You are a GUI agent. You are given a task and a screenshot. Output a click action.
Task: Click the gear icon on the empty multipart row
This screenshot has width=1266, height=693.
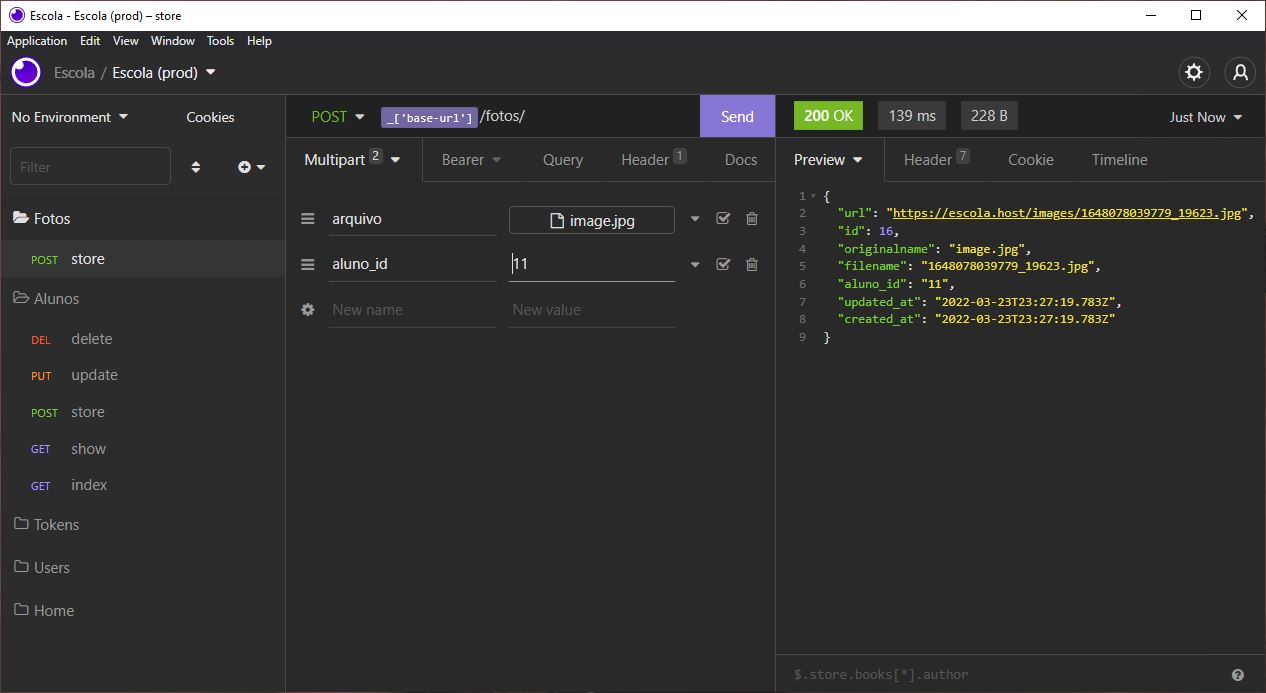point(307,309)
